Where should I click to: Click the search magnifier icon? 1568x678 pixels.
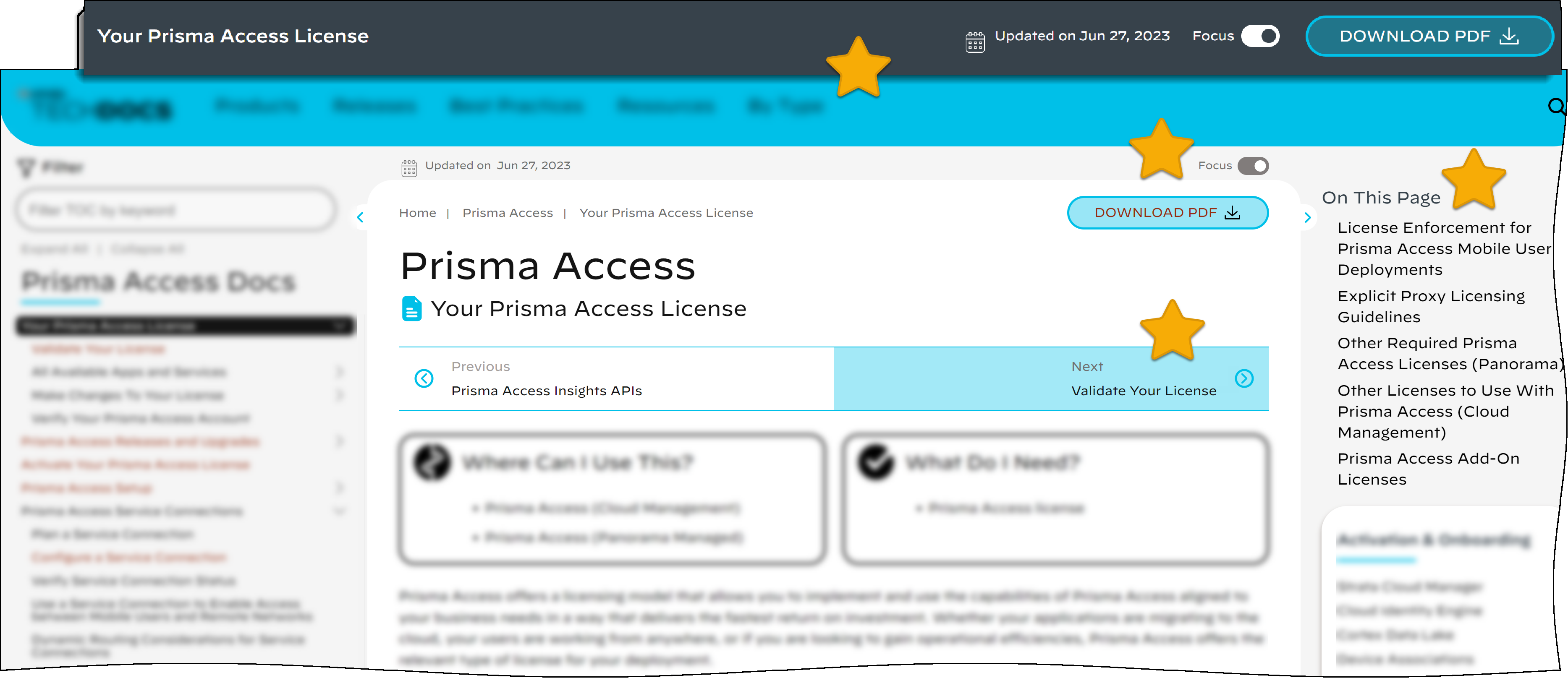point(1556,107)
